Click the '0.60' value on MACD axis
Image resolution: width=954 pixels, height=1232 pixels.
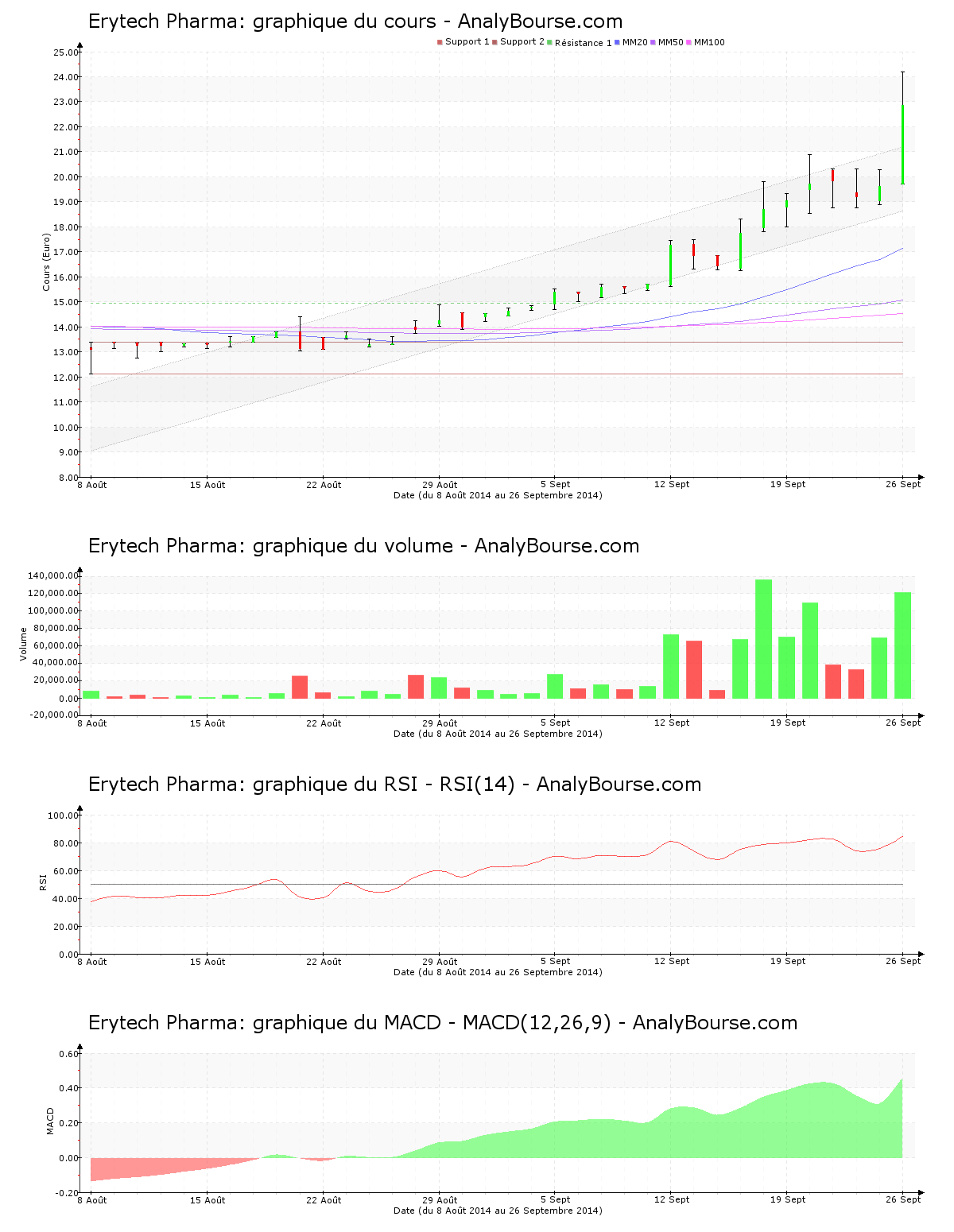69,1054
